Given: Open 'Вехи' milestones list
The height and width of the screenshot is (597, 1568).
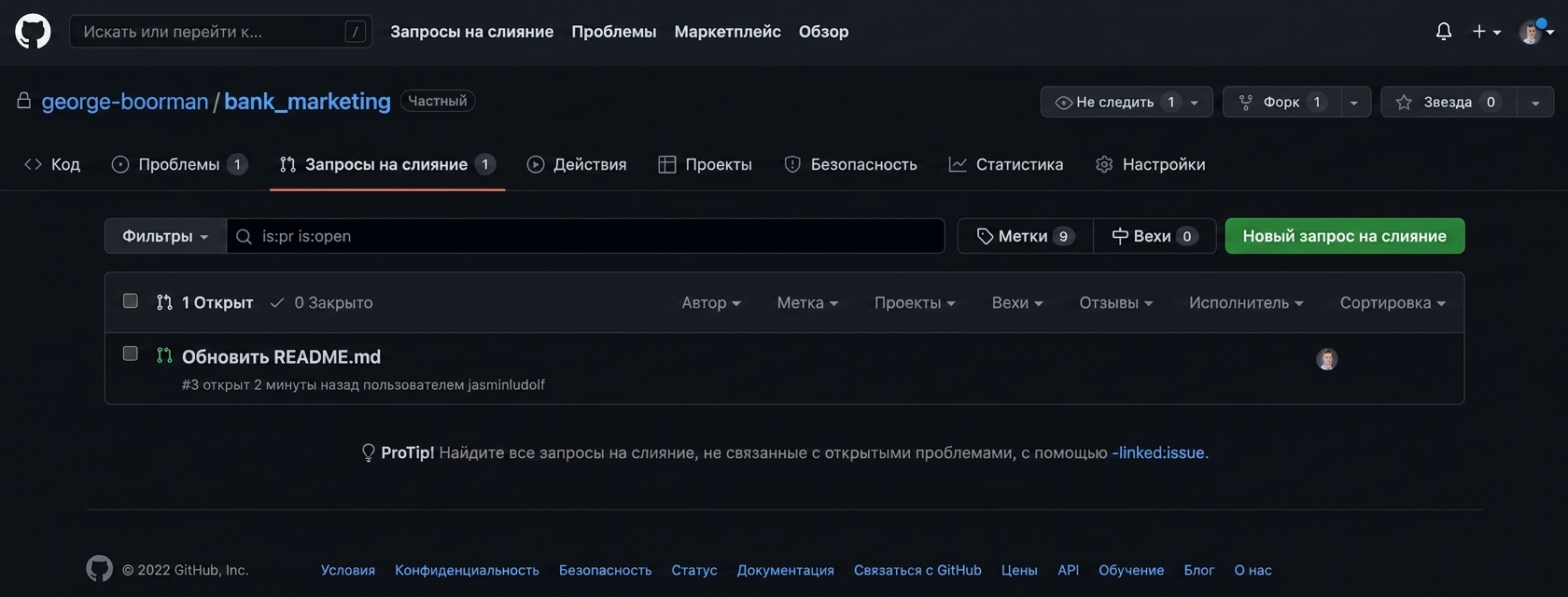Looking at the screenshot, I should (x=1155, y=236).
